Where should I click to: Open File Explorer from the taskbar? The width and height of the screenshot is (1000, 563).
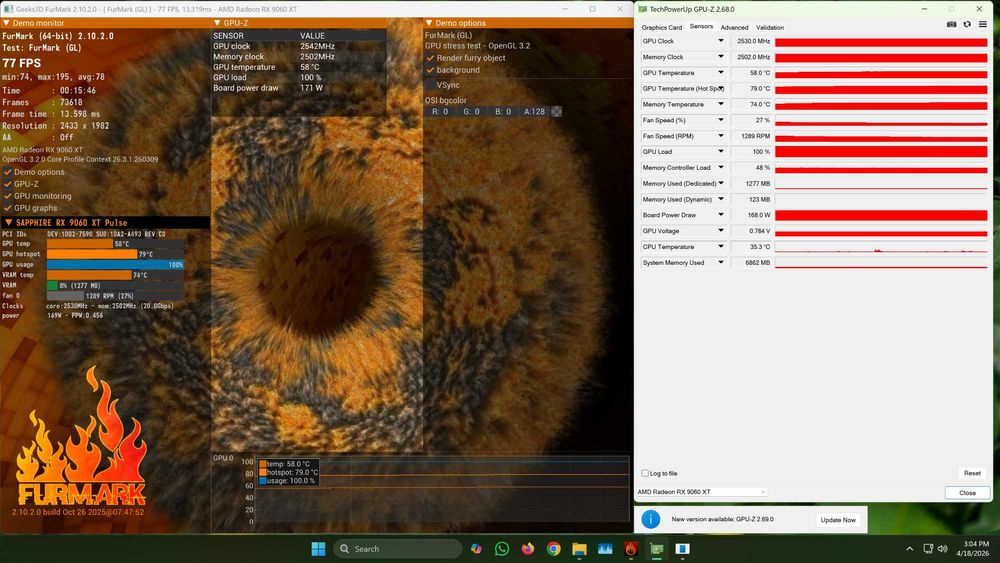tap(579, 548)
